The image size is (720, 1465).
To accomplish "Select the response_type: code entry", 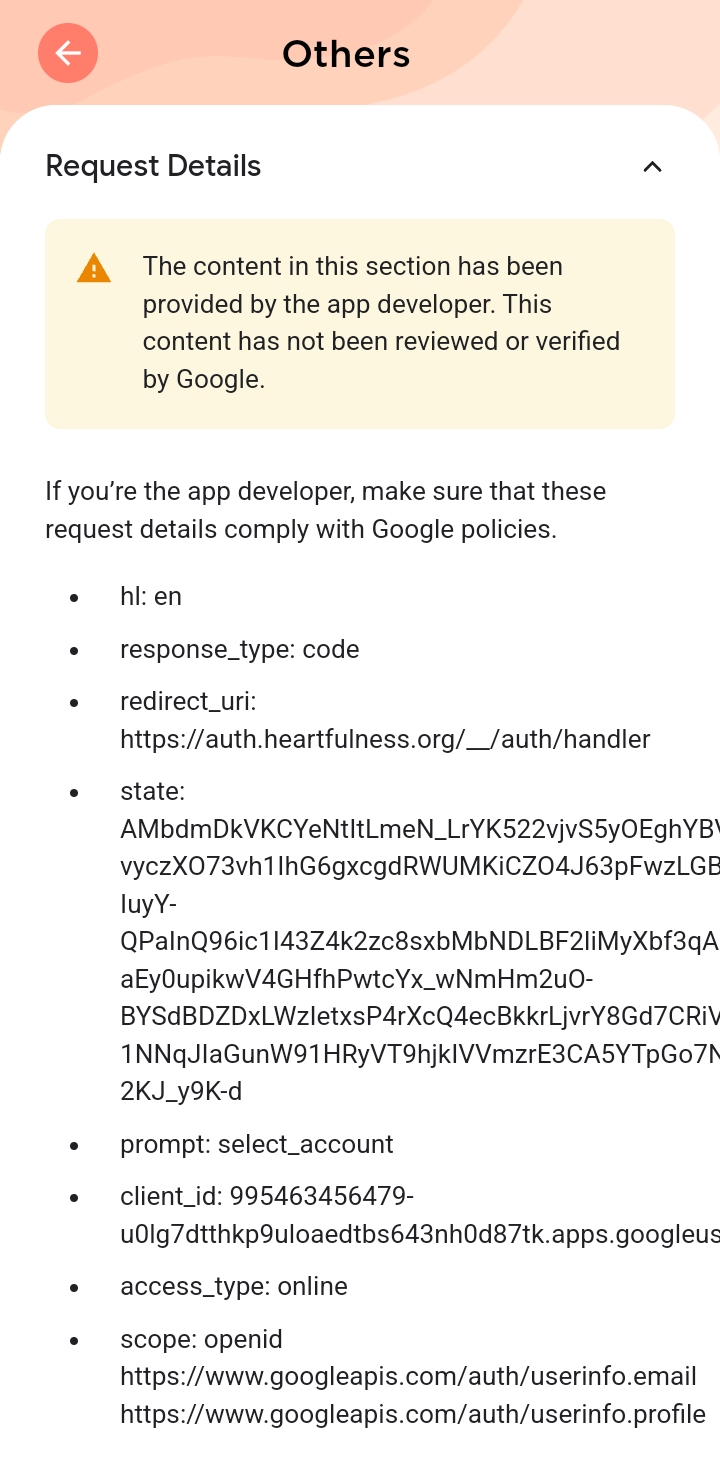I will 239,650.
